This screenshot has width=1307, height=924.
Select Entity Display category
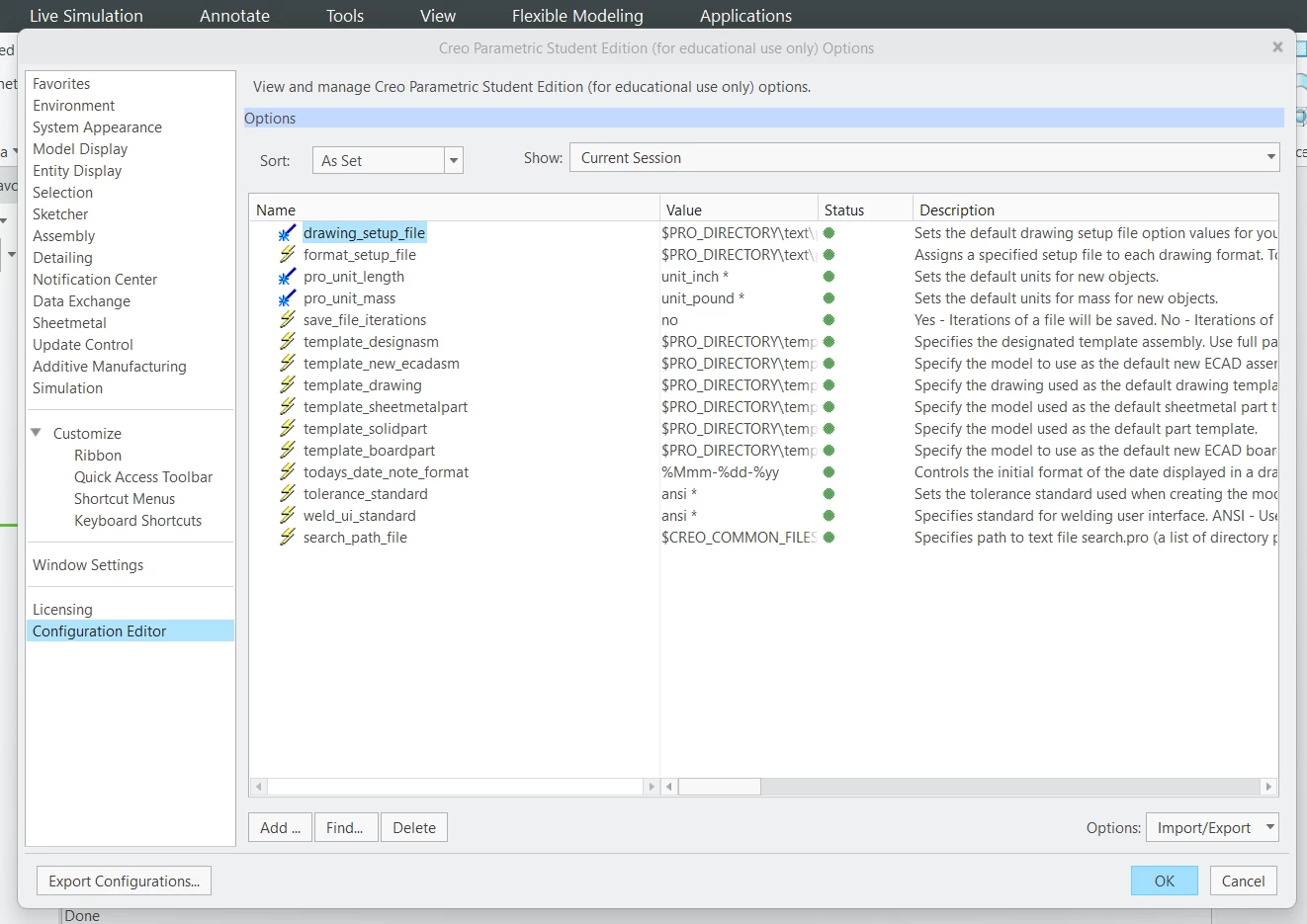pos(77,171)
